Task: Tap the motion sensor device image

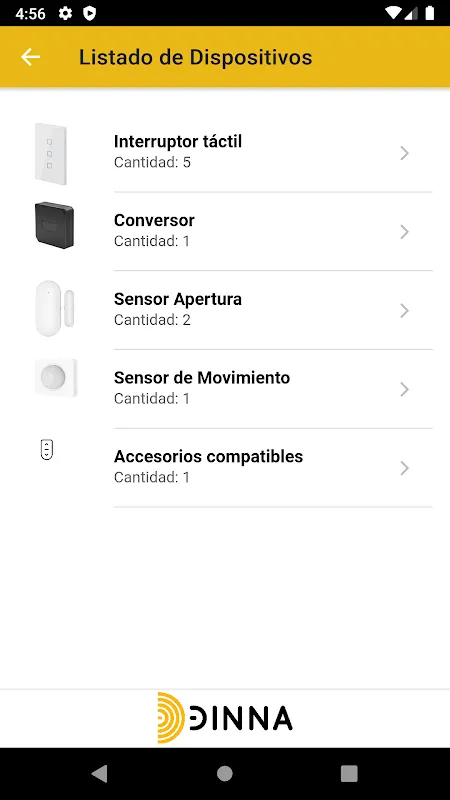Action: (56, 378)
